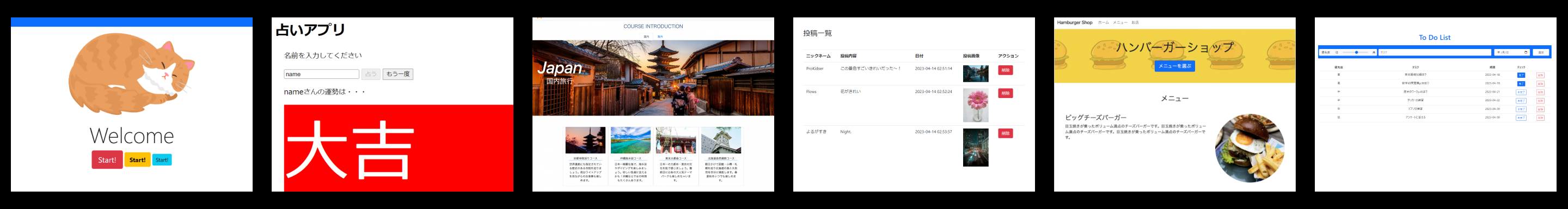Toggle 未完了 for the アンケートに答える task

(x=1521, y=118)
